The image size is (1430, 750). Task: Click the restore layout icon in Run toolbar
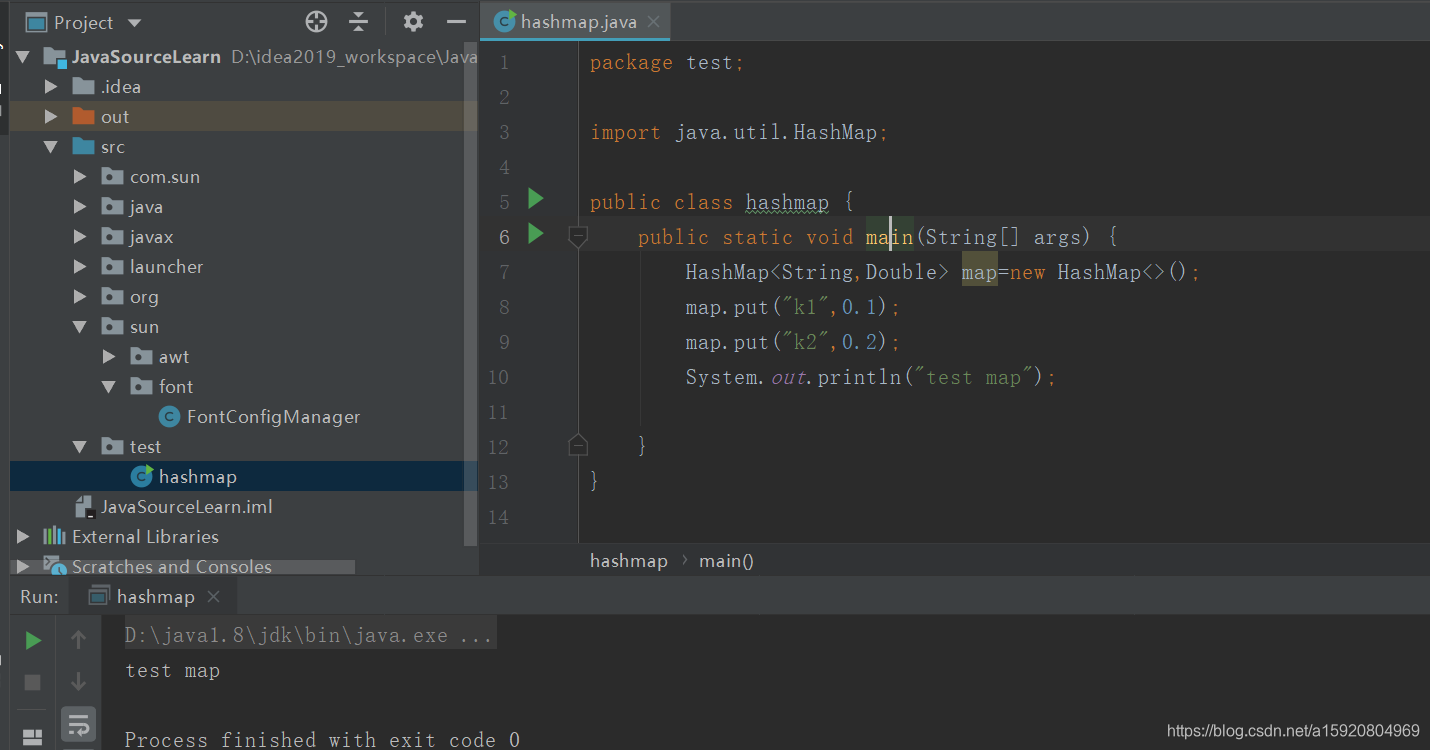click(33, 738)
